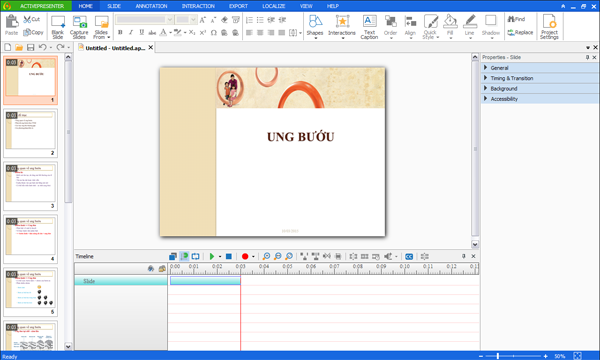
Task: Click the Find button
Action: (516, 19)
